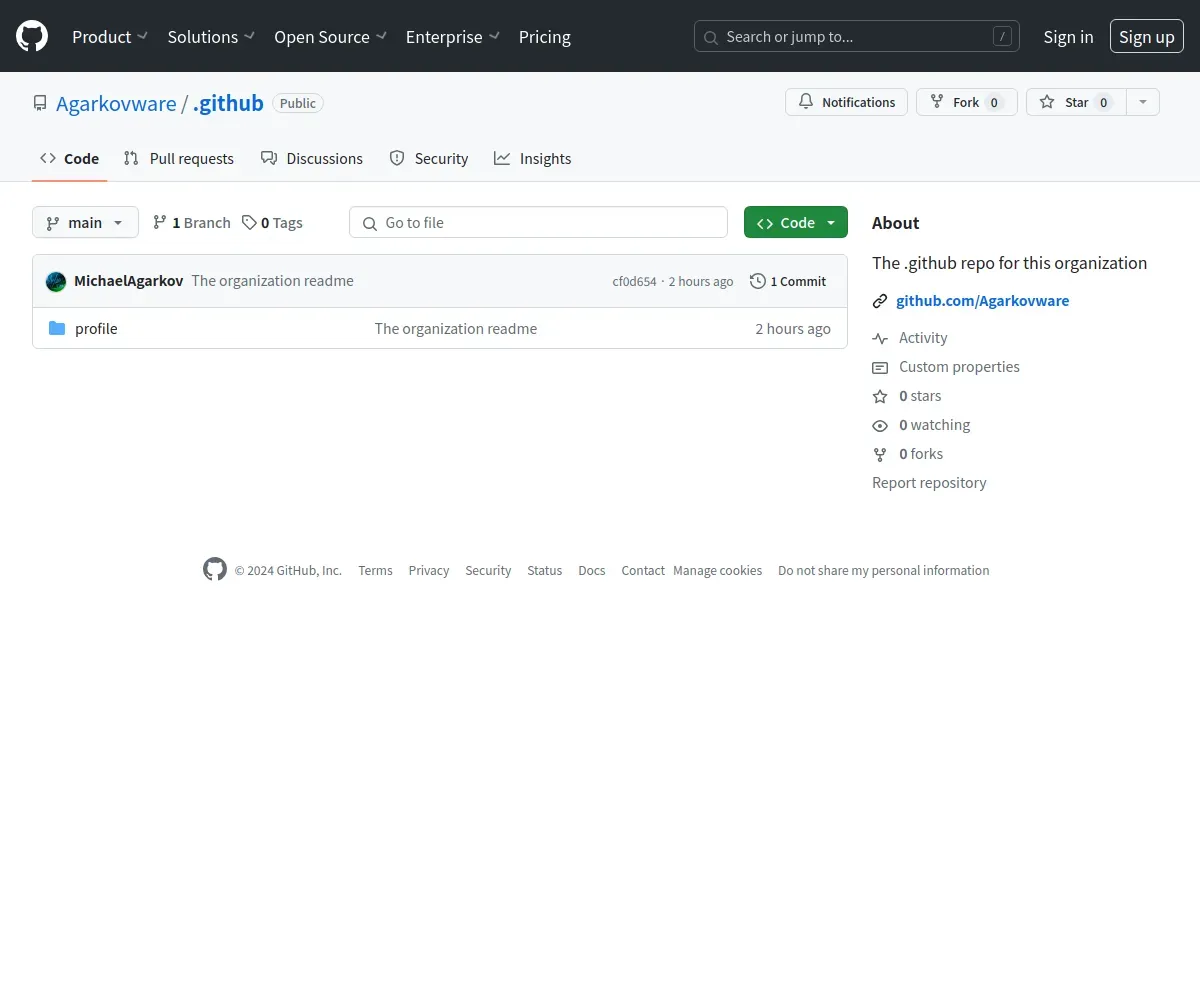Open profile row's organization readme commit message
The image size is (1200, 1000).
click(456, 328)
